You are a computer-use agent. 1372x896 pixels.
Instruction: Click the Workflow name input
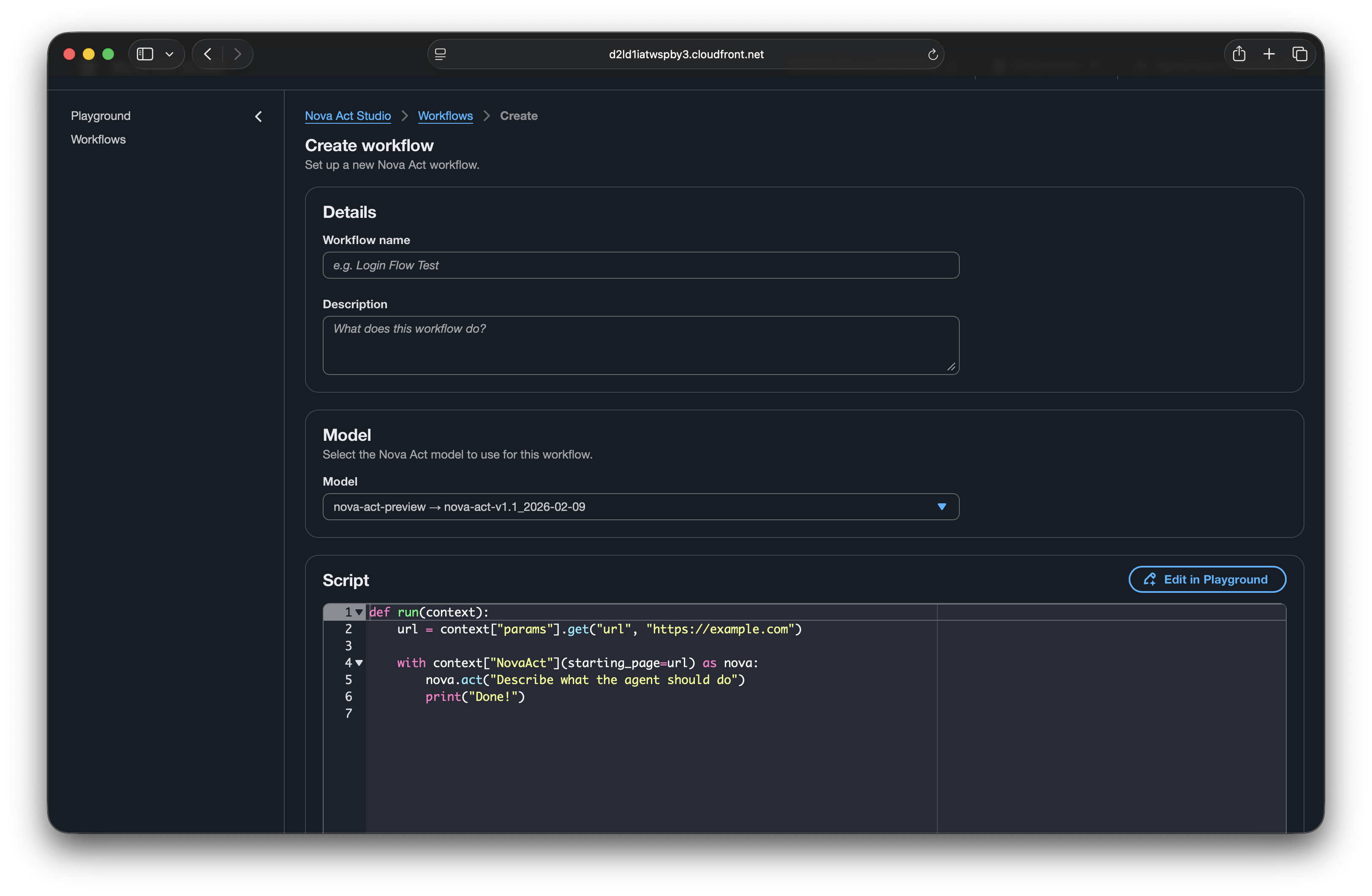tap(641, 265)
